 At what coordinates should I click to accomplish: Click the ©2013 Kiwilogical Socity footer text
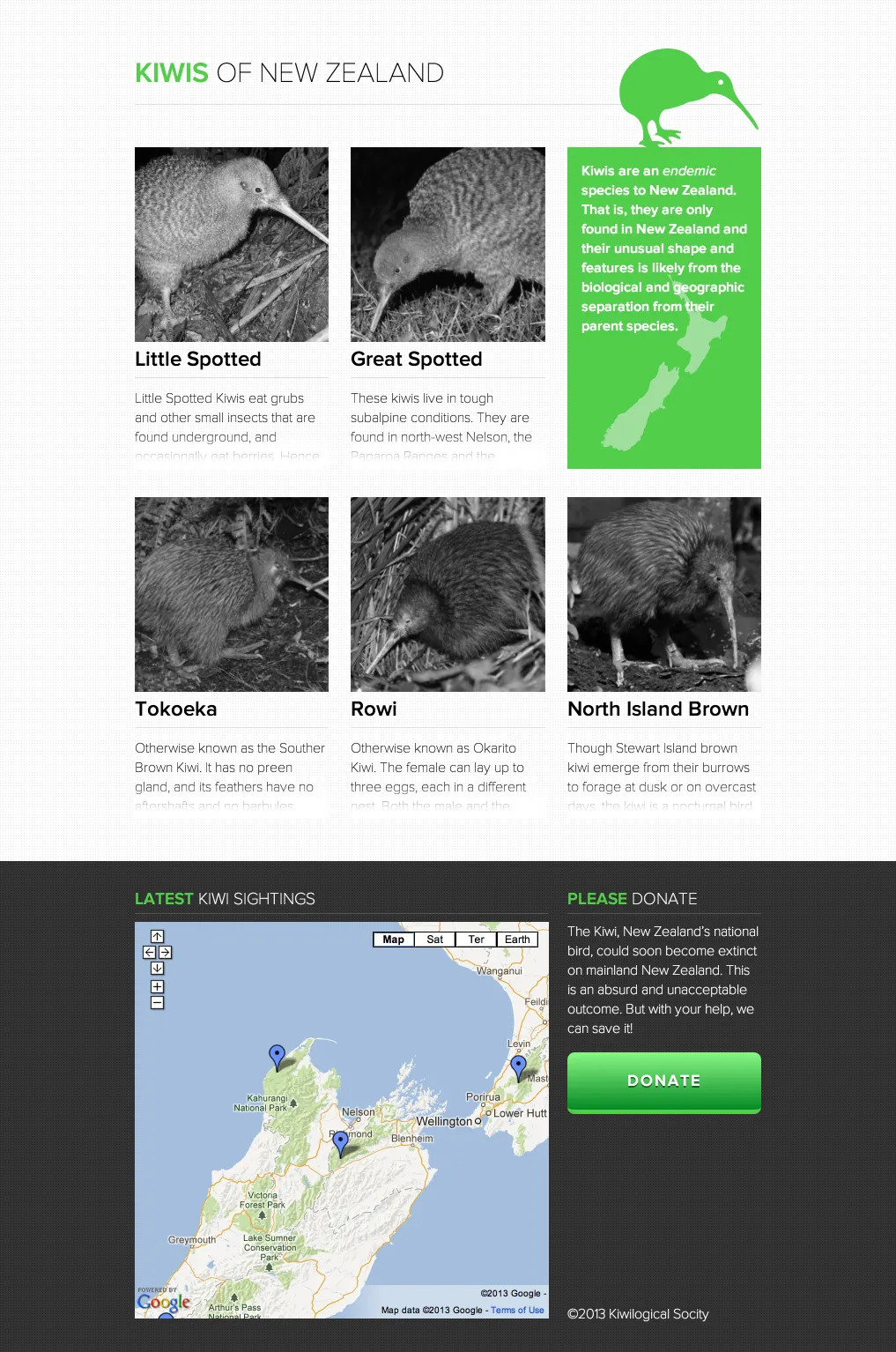point(638,1313)
